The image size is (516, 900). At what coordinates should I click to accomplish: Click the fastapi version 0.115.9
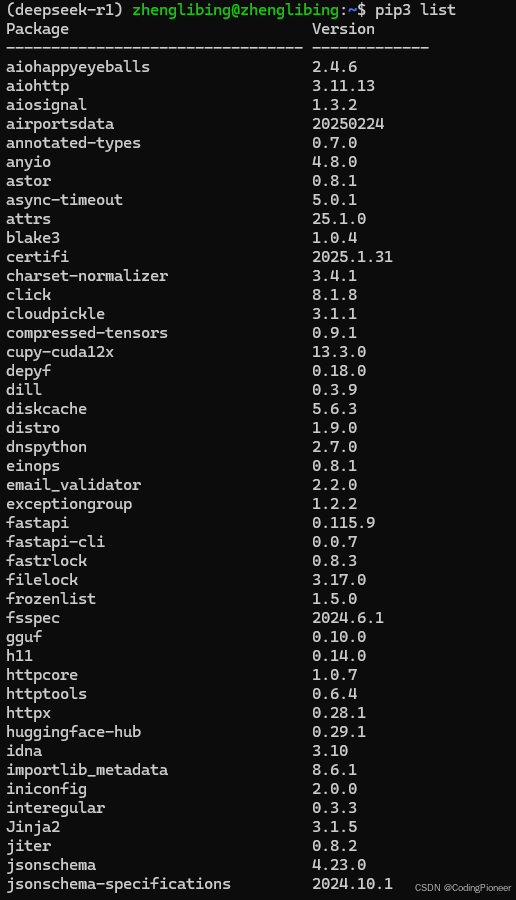[x=343, y=522]
